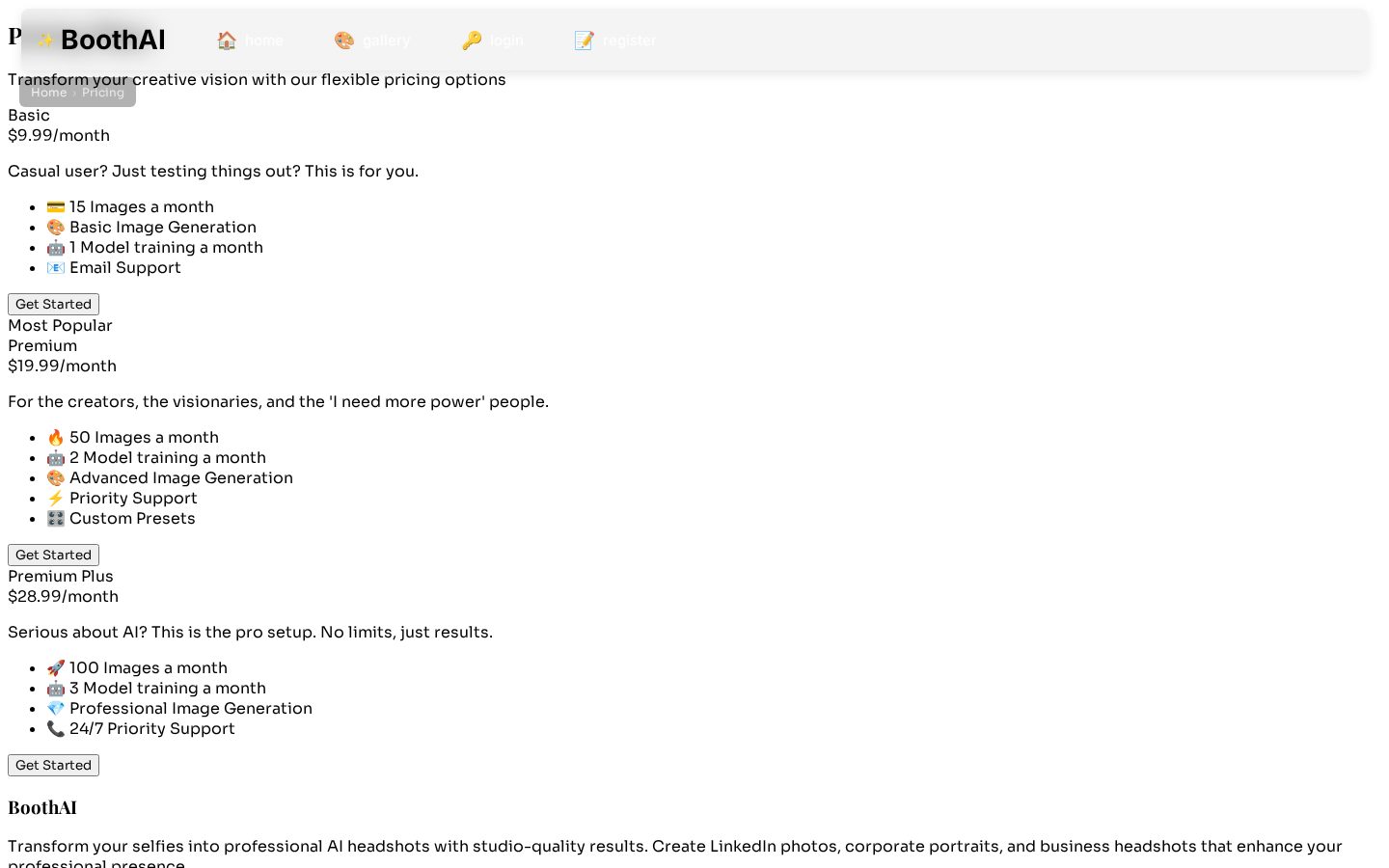Click the memo icon next to register

click(x=585, y=41)
